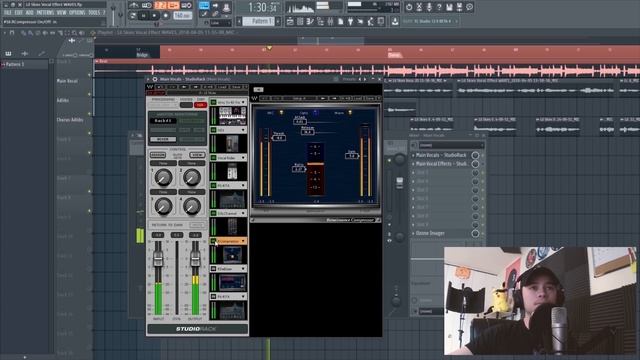Click the Bridge timeline marker
The width and height of the screenshot is (640, 360).
142,55
